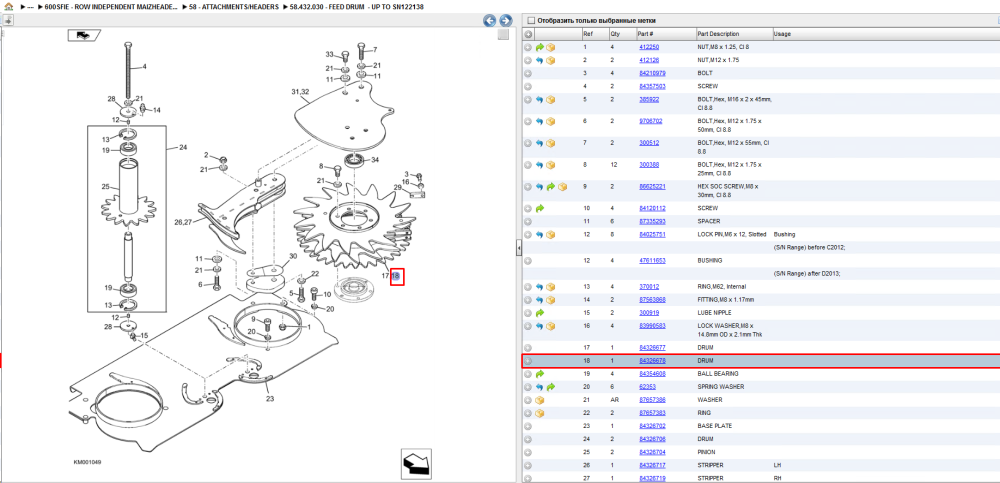Open previous diagram with left arrow
This screenshot has width=1000, height=483.
pyautogui.click(x=490, y=20)
